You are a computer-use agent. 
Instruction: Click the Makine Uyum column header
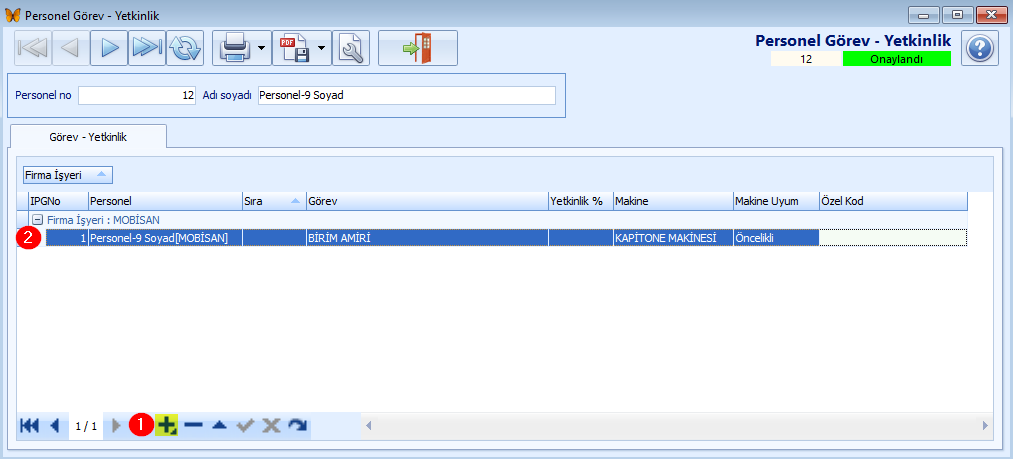point(775,201)
